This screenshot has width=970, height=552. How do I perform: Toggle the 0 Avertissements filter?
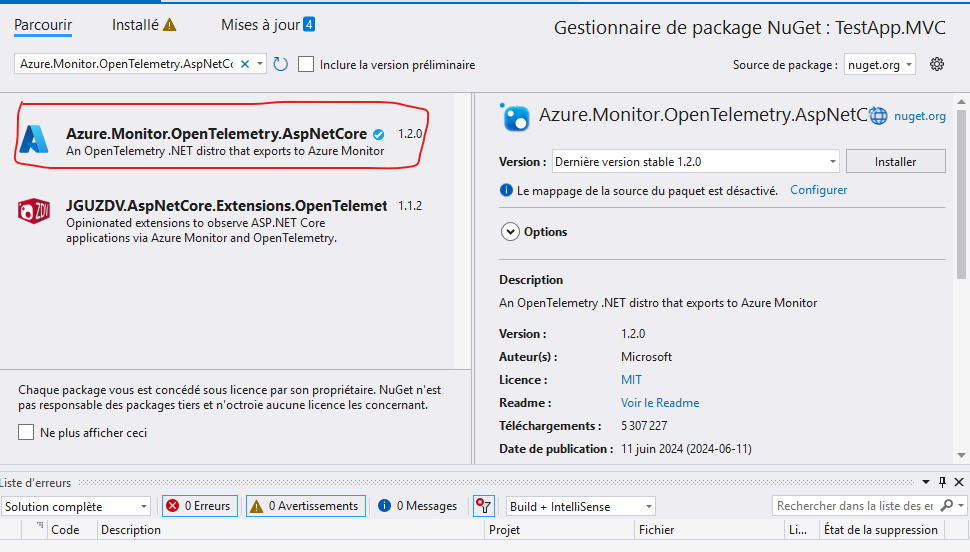pyautogui.click(x=306, y=506)
